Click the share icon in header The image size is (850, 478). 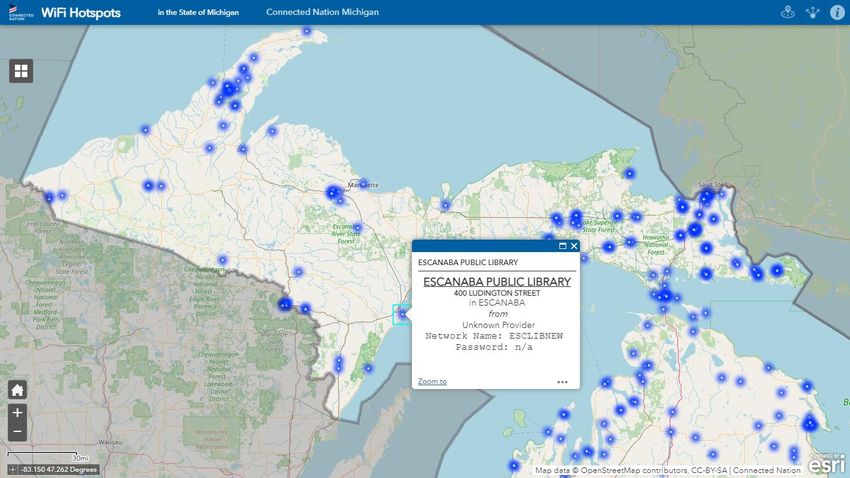pos(812,13)
